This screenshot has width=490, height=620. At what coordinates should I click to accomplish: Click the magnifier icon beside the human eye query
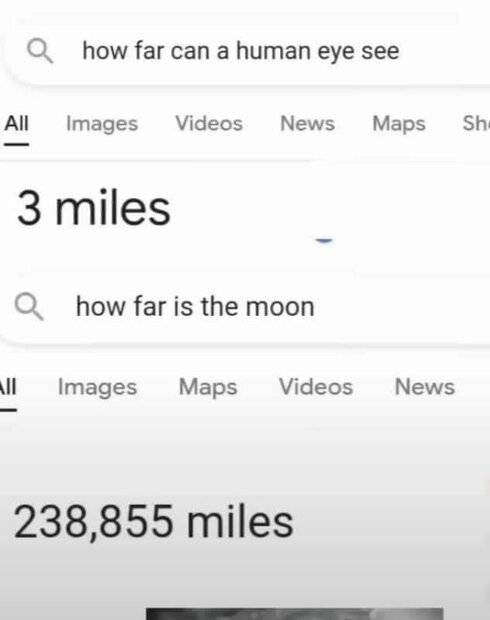[x=40, y=51]
